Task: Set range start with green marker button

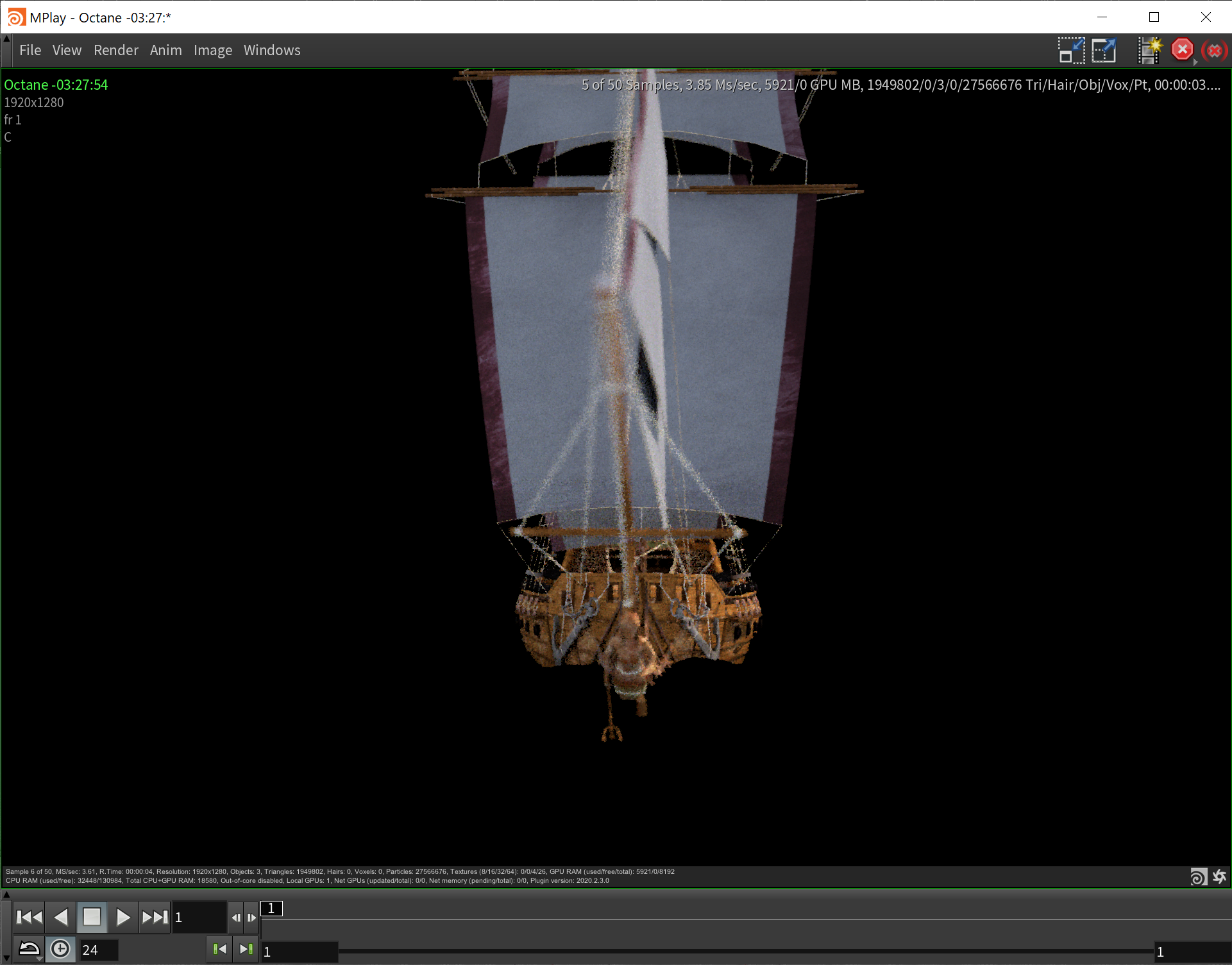Action: tap(219, 949)
